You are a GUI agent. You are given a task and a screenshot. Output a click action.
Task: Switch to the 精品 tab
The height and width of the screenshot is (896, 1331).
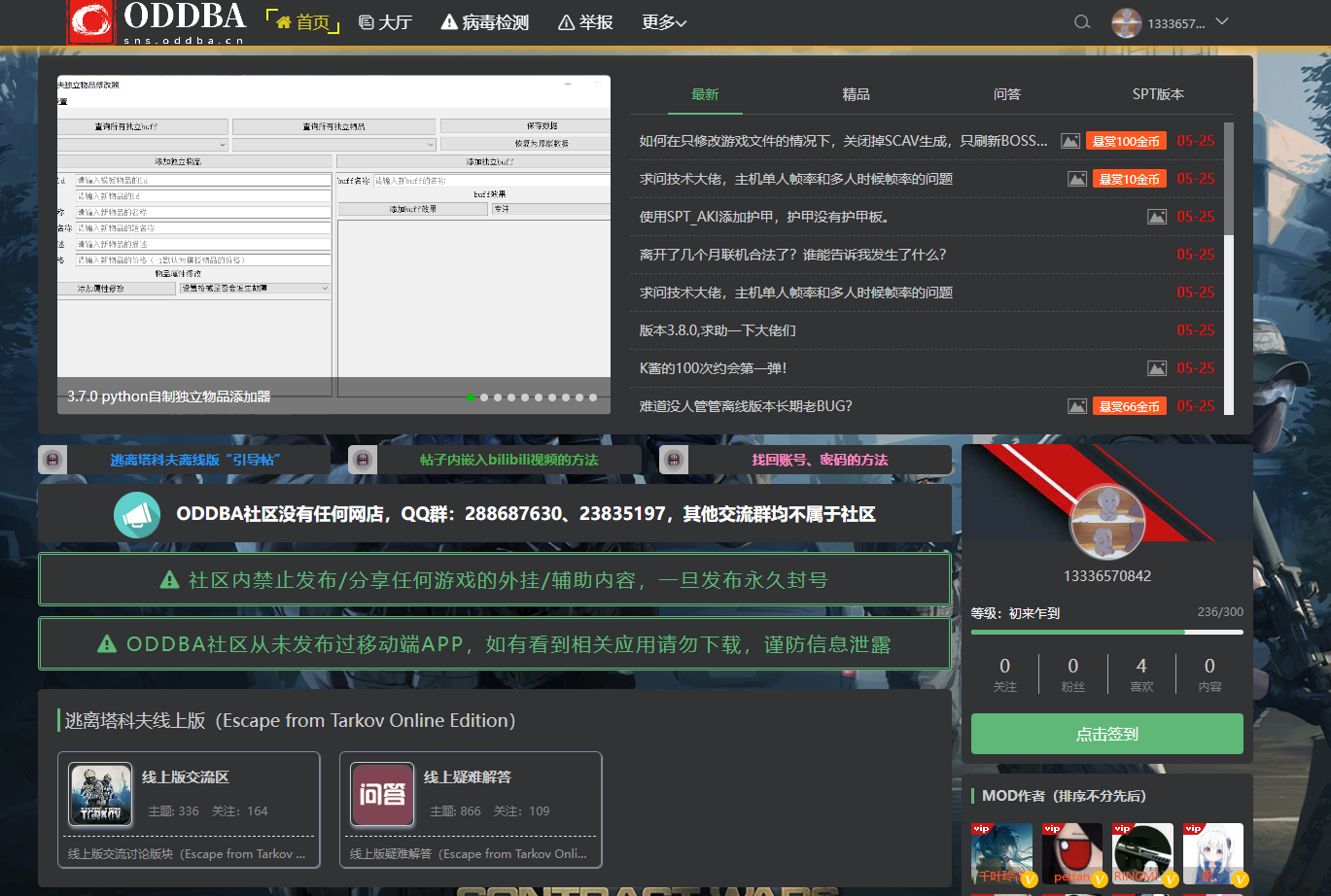click(x=856, y=94)
